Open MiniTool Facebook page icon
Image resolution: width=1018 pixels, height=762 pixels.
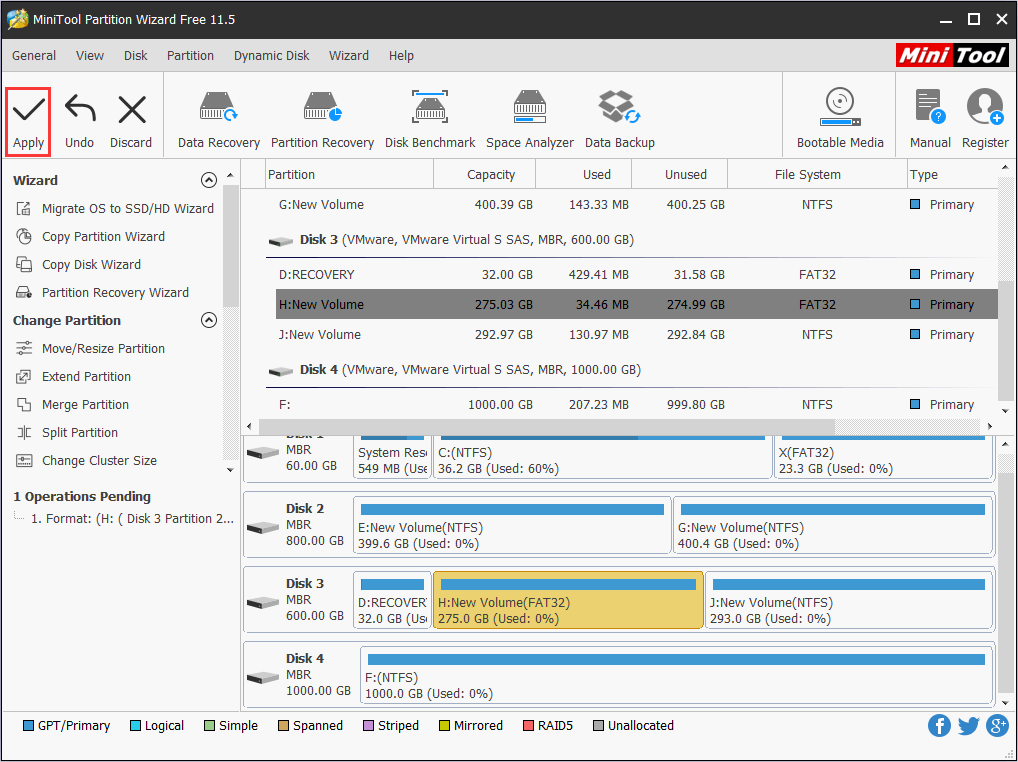(x=939, y=726)
